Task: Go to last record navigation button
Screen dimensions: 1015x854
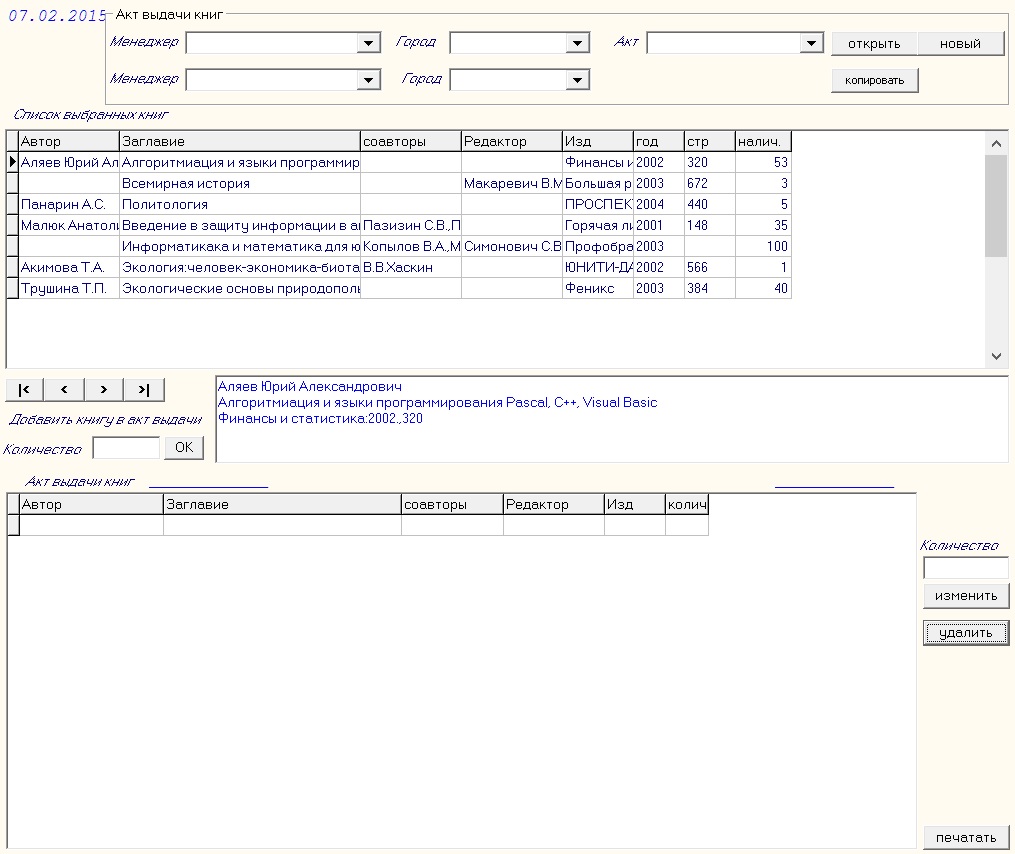Action: 144,390
